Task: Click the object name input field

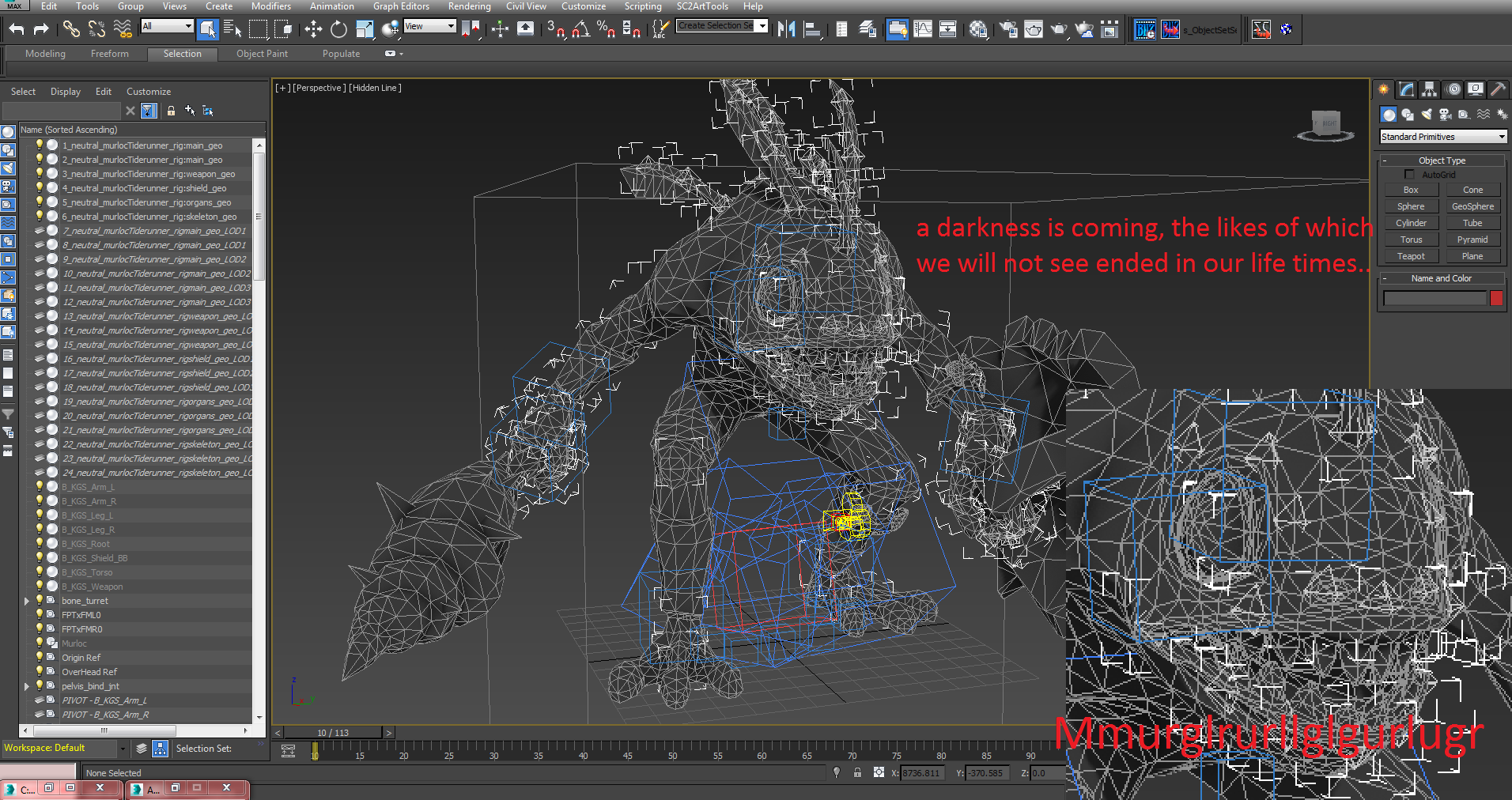Action: pyautogui.click(x=1435, y=298)
